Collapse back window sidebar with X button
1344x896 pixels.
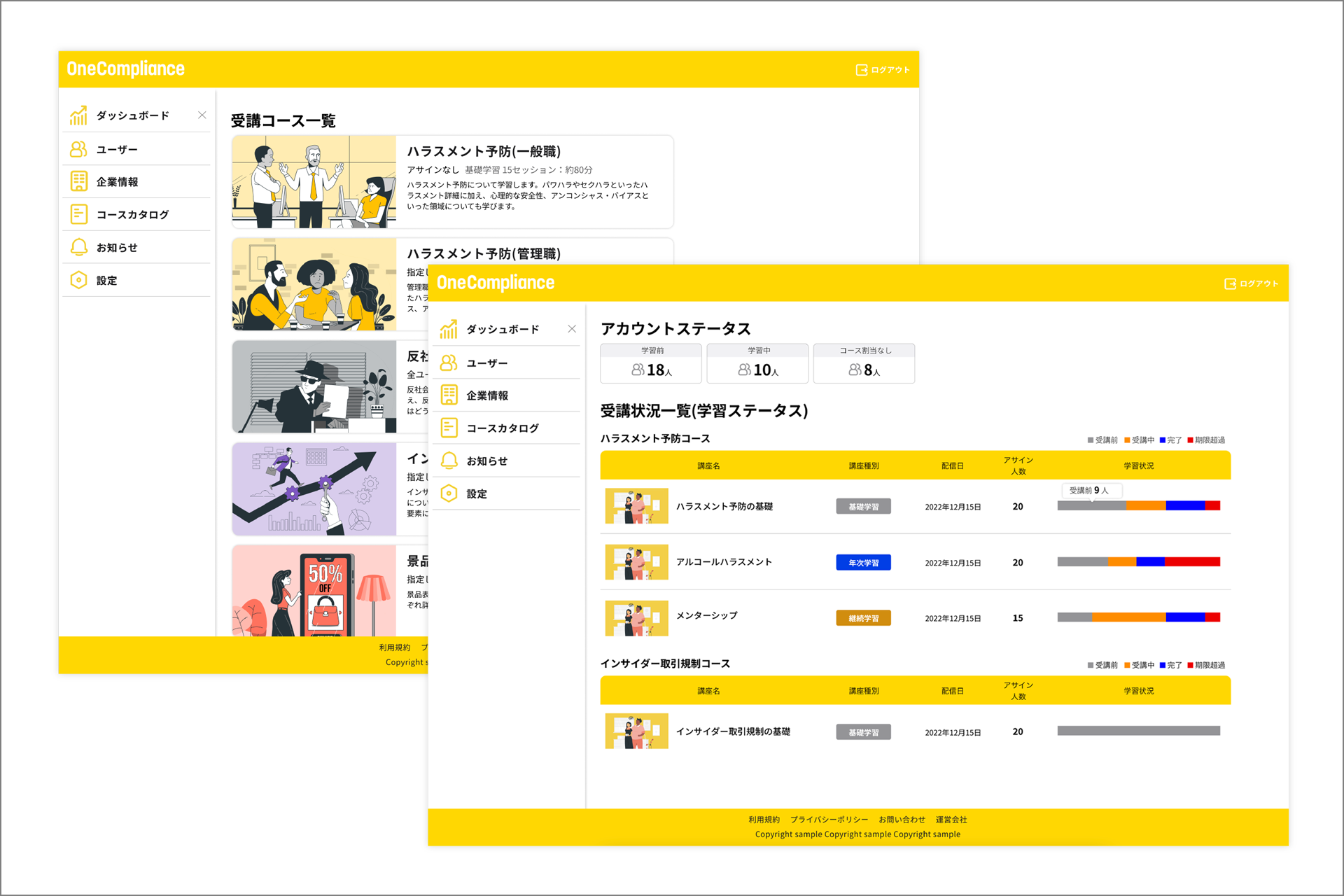click(x=202, y=115)
